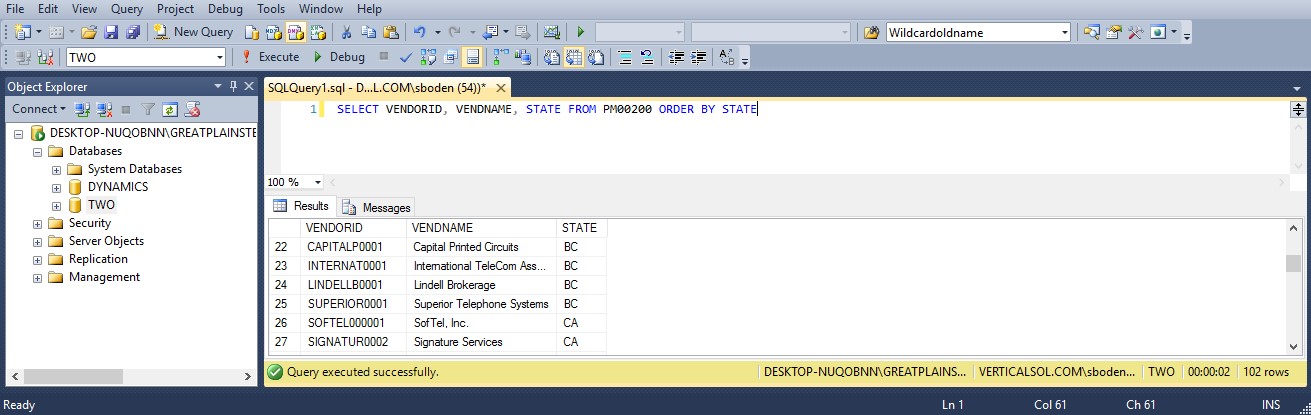Open the TWO available databases dropdown
The height and width of the screenshot is (415, 1311).
click(218, 57)
